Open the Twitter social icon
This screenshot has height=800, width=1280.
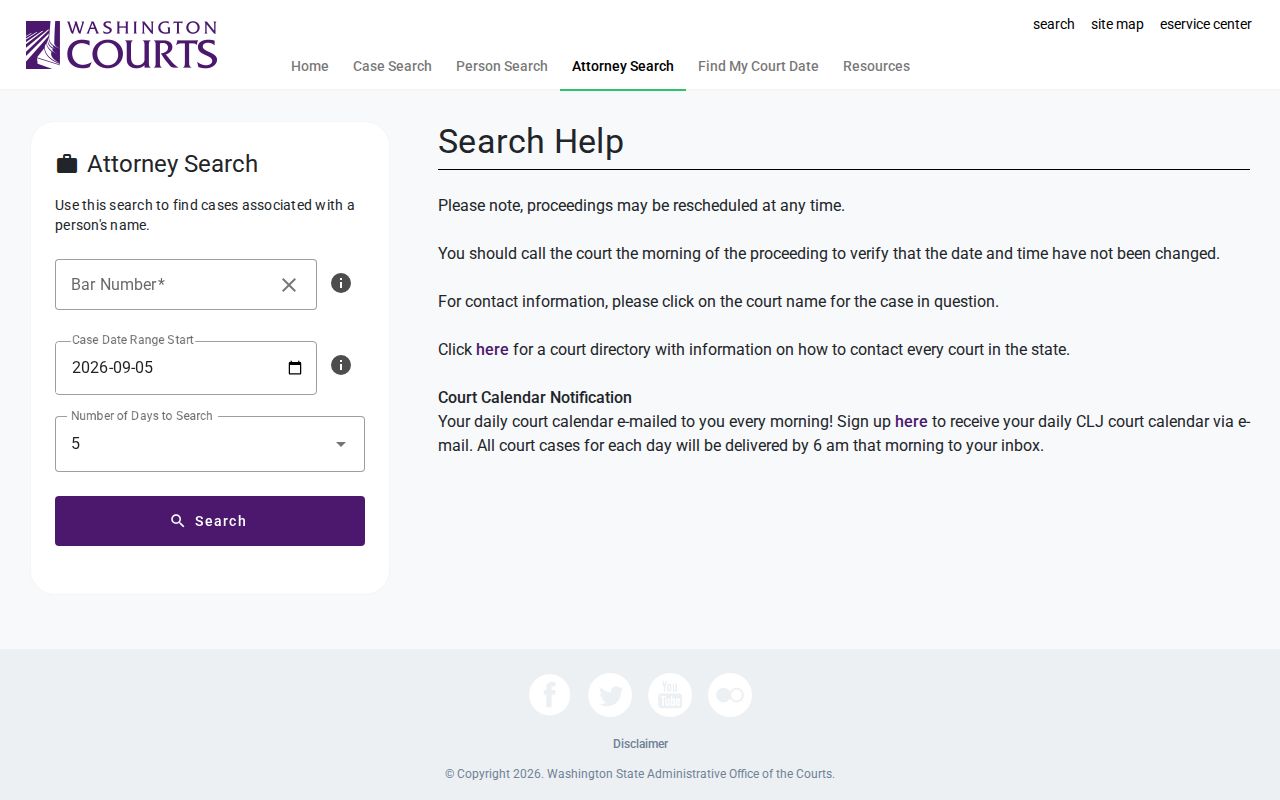[610, 695]
